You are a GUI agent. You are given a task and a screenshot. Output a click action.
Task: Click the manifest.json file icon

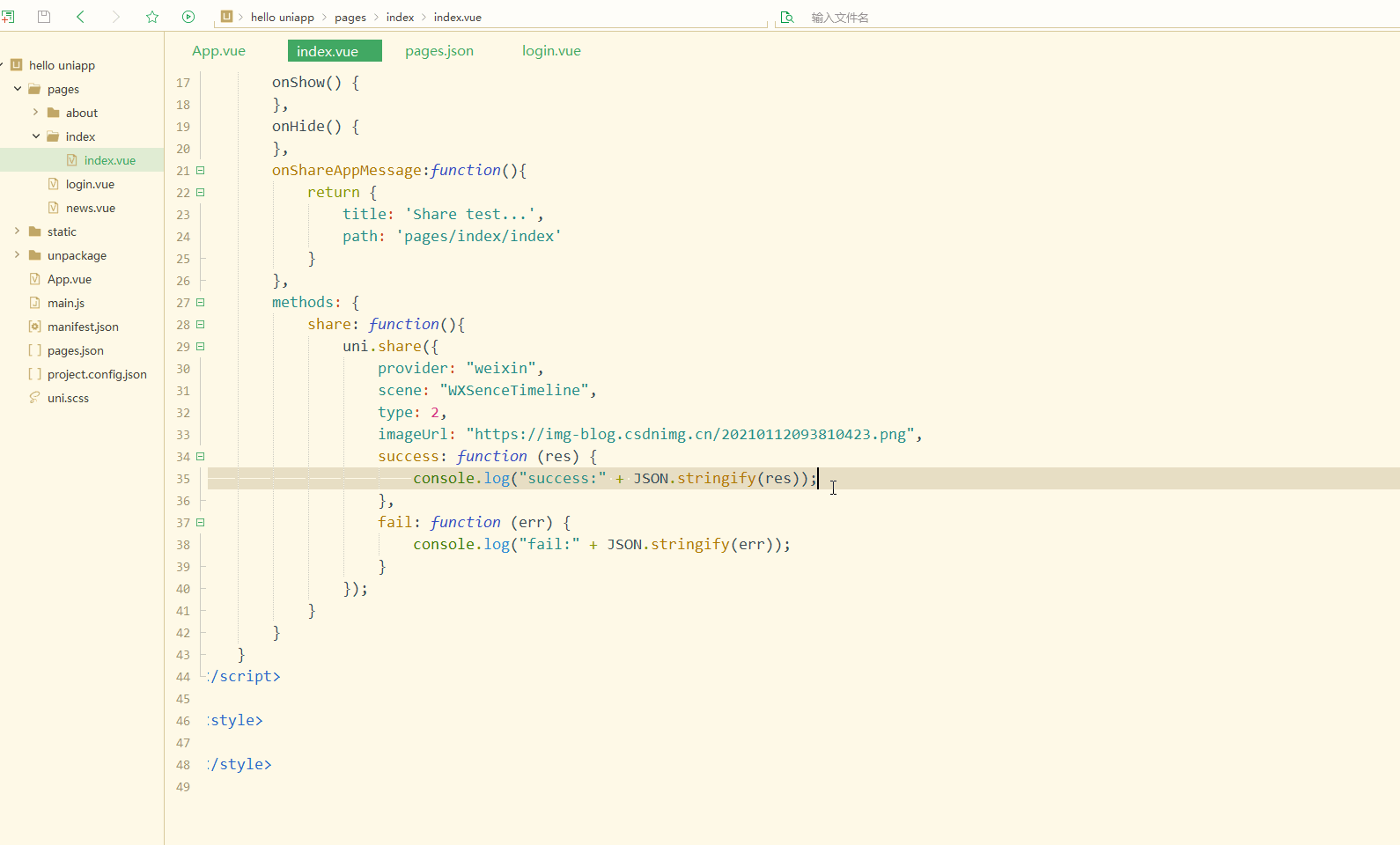(x=35, y=327)
